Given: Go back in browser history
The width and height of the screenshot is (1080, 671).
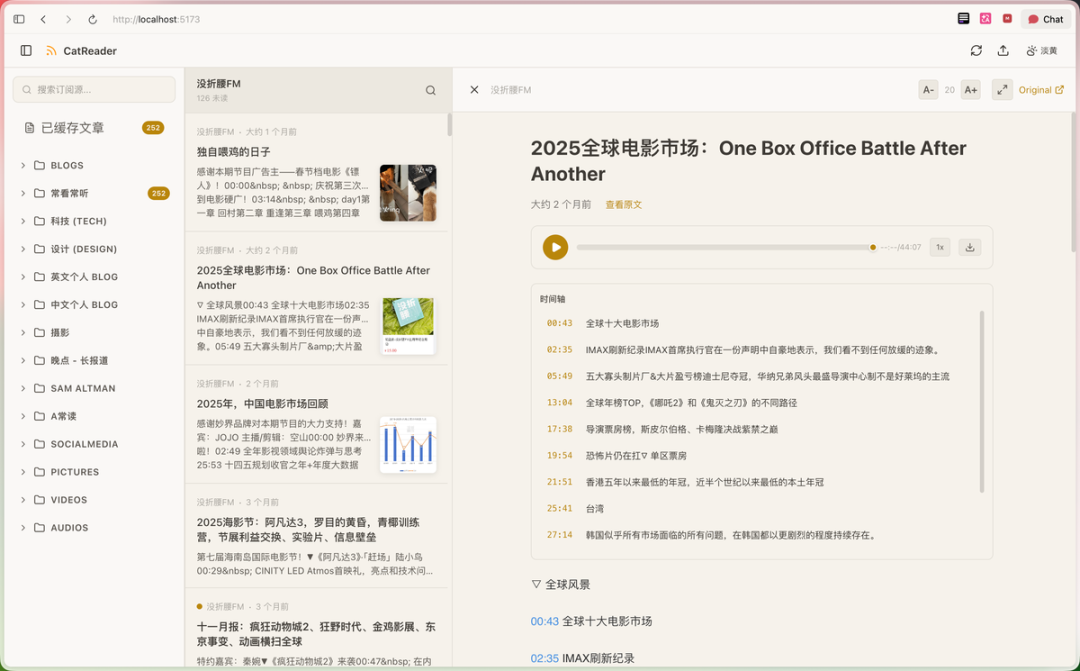Looking at the screenshot, I should [43, 19].
